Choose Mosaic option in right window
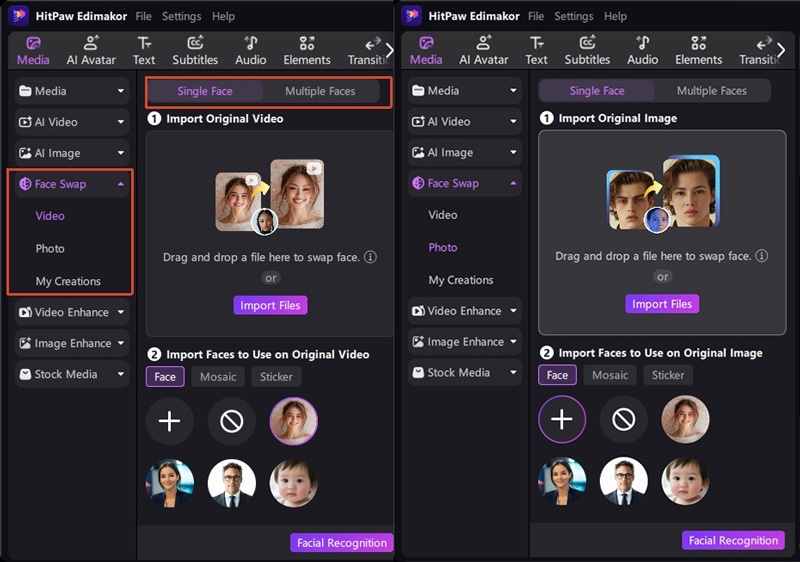Viewport: 800px width, 562px height. (610, 375)
